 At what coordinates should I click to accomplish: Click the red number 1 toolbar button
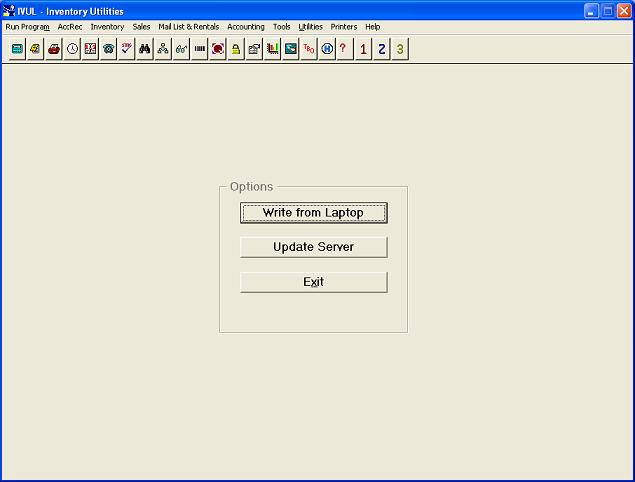click(x=363, y=49)
